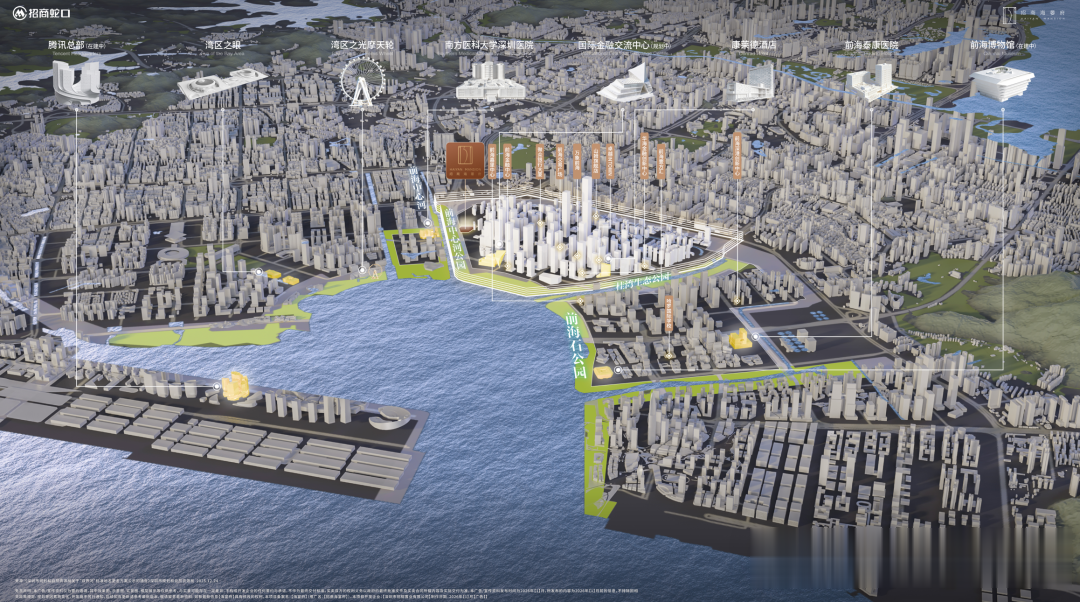Viewport: 1080px width, 602px height.
Task: Click the 前海中心河公园 park label
Action: [454, 238]
